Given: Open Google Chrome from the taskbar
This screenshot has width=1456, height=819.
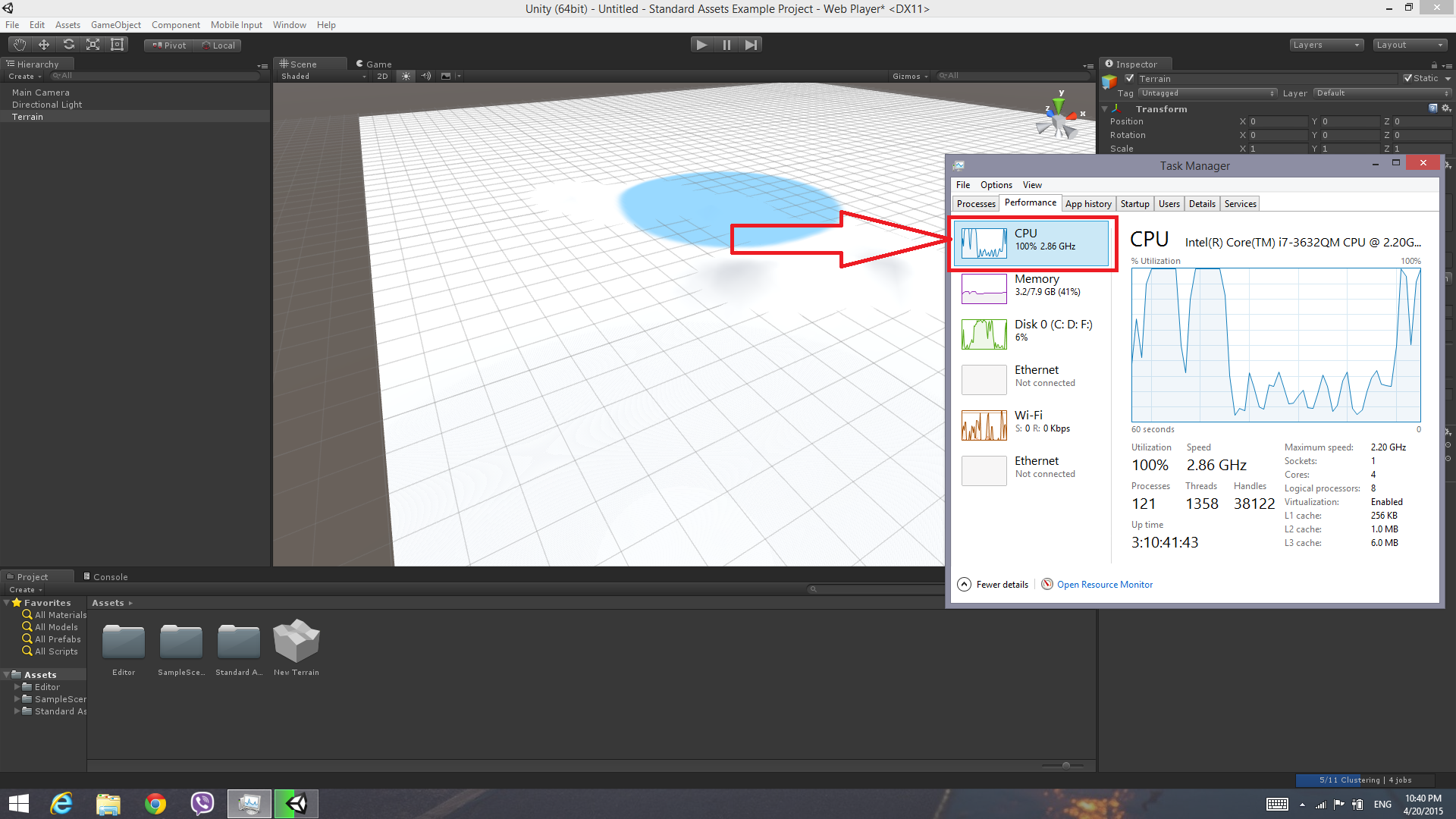Looking at the screenshot, I should tap(155, 803).
